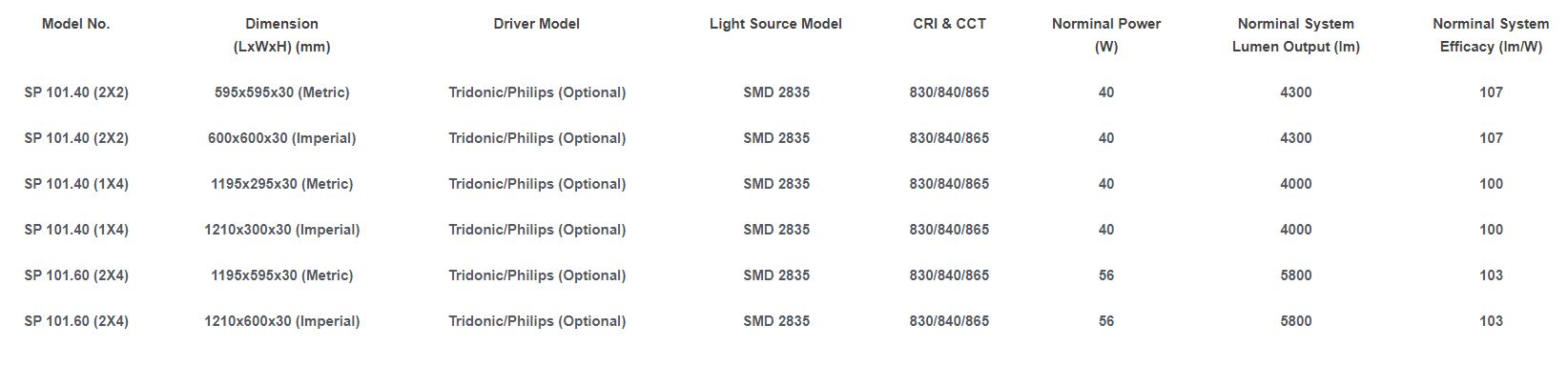Select the 1195x295x30 (Metric) dimension cell
Screen dimensions: 1568x366
tap(281, 184)
